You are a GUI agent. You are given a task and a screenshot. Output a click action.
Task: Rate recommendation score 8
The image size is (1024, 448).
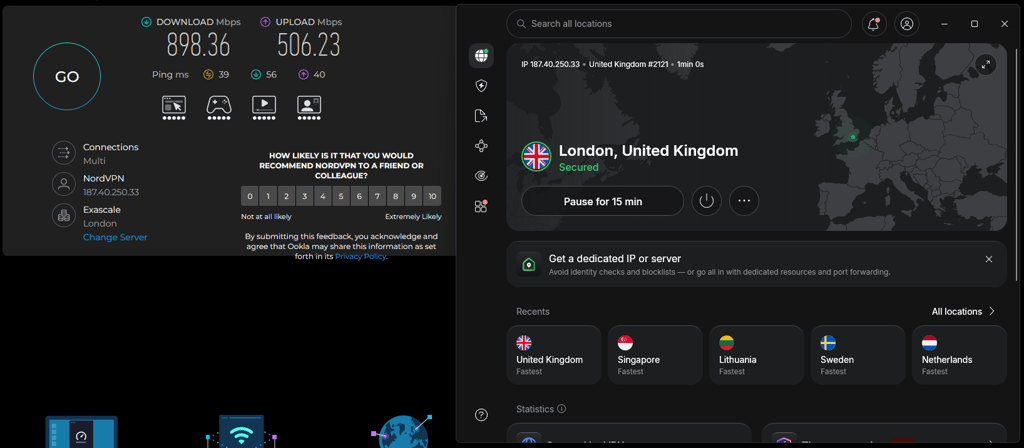[396, 196]
